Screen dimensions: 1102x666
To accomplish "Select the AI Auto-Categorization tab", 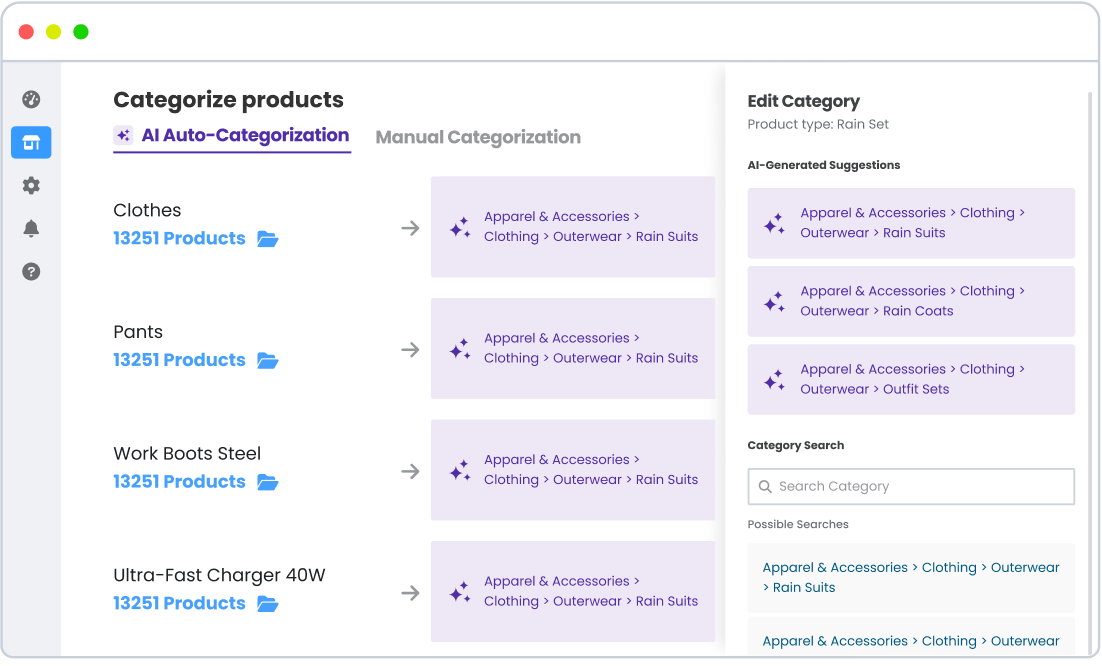I will (242, 135).
